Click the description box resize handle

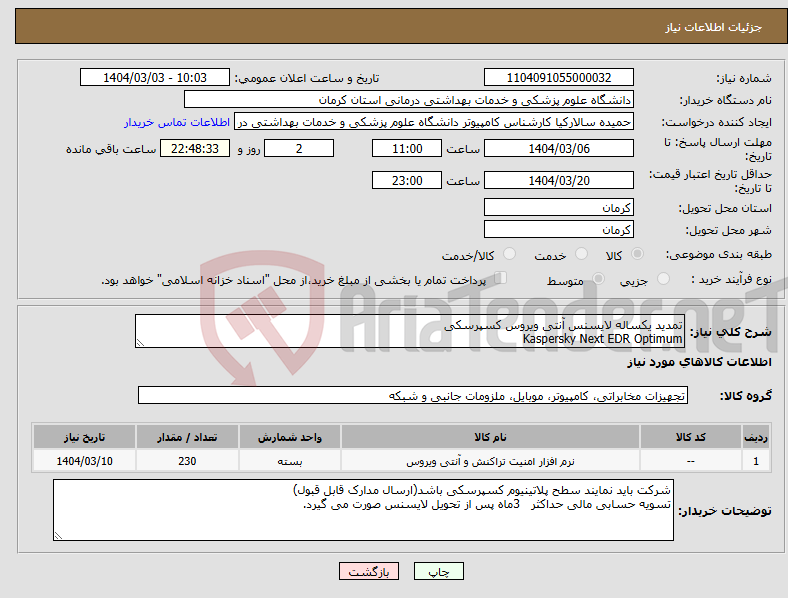[140, 343]
